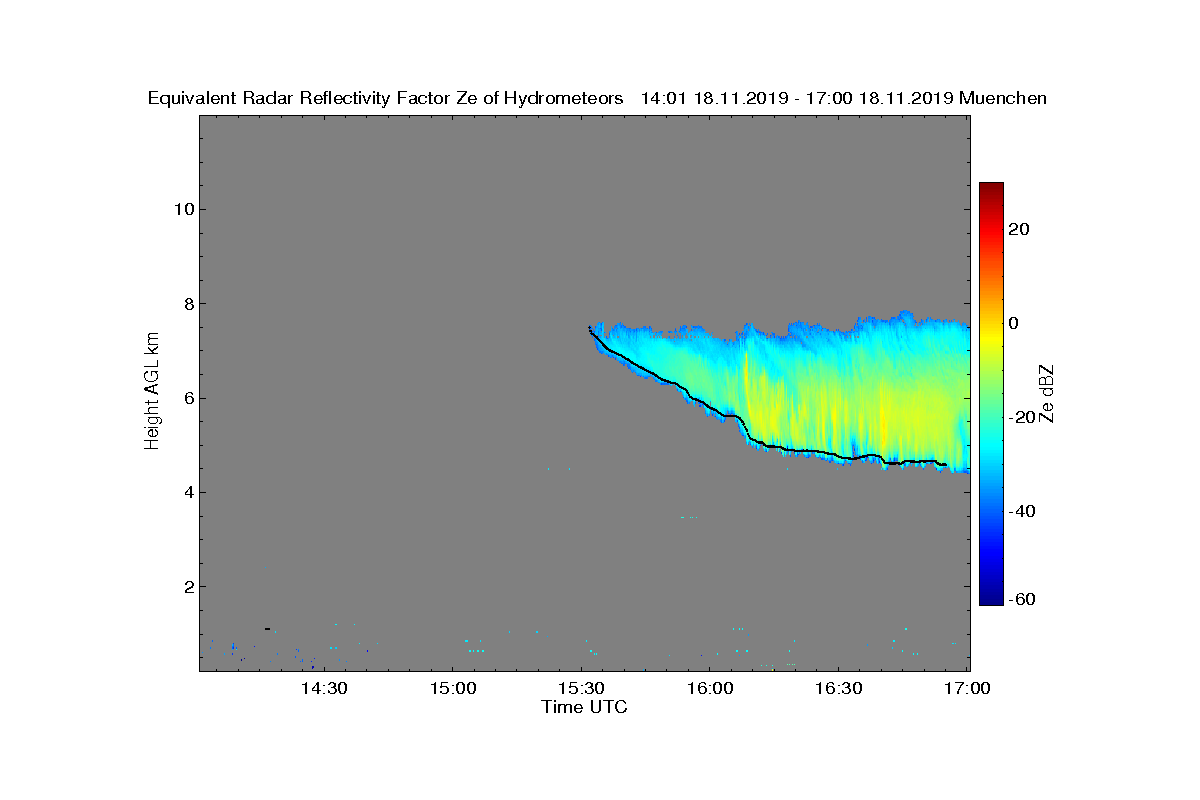Click the x-axis tick label "15:00"
The image size is (1200, 800).
[x=453, y=689]
